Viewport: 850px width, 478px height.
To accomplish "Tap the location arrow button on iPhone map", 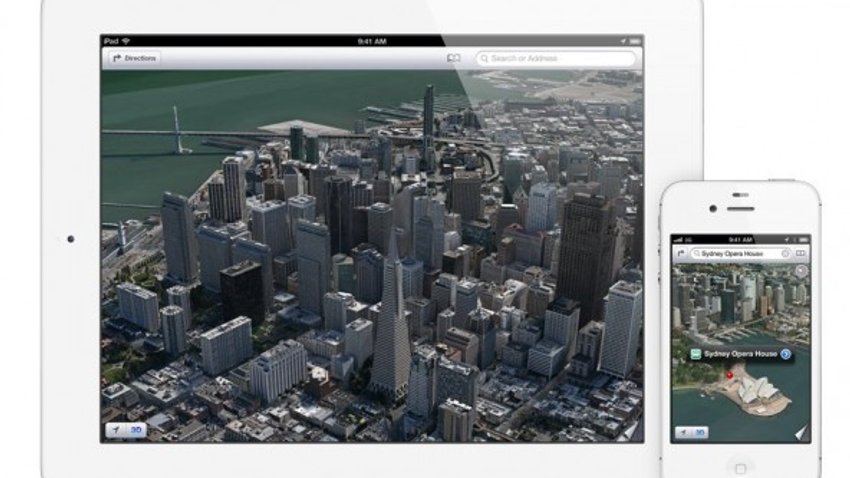I will [x=684, y=432].
